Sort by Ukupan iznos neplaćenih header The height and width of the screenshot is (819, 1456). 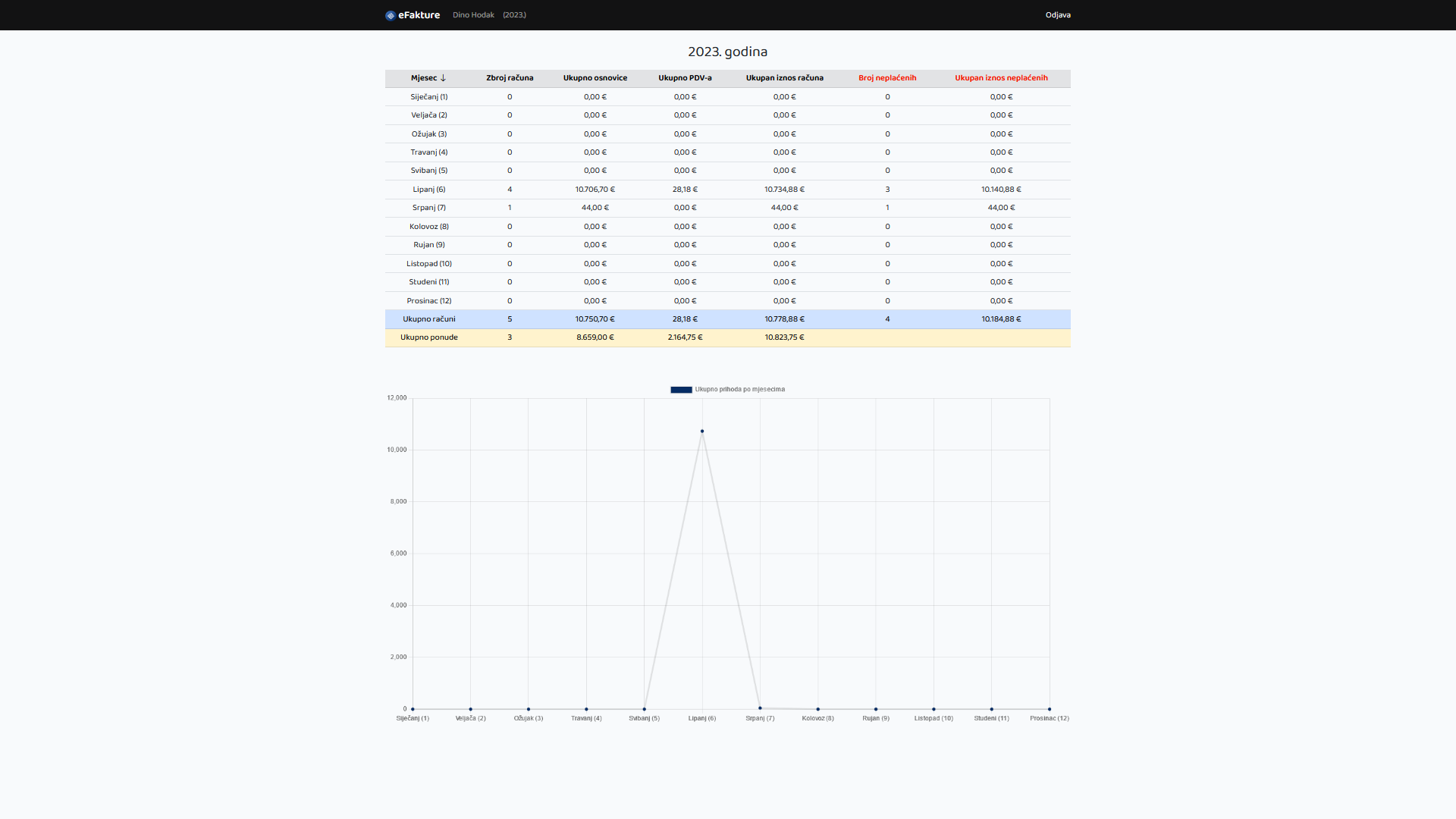point(1001,78)
